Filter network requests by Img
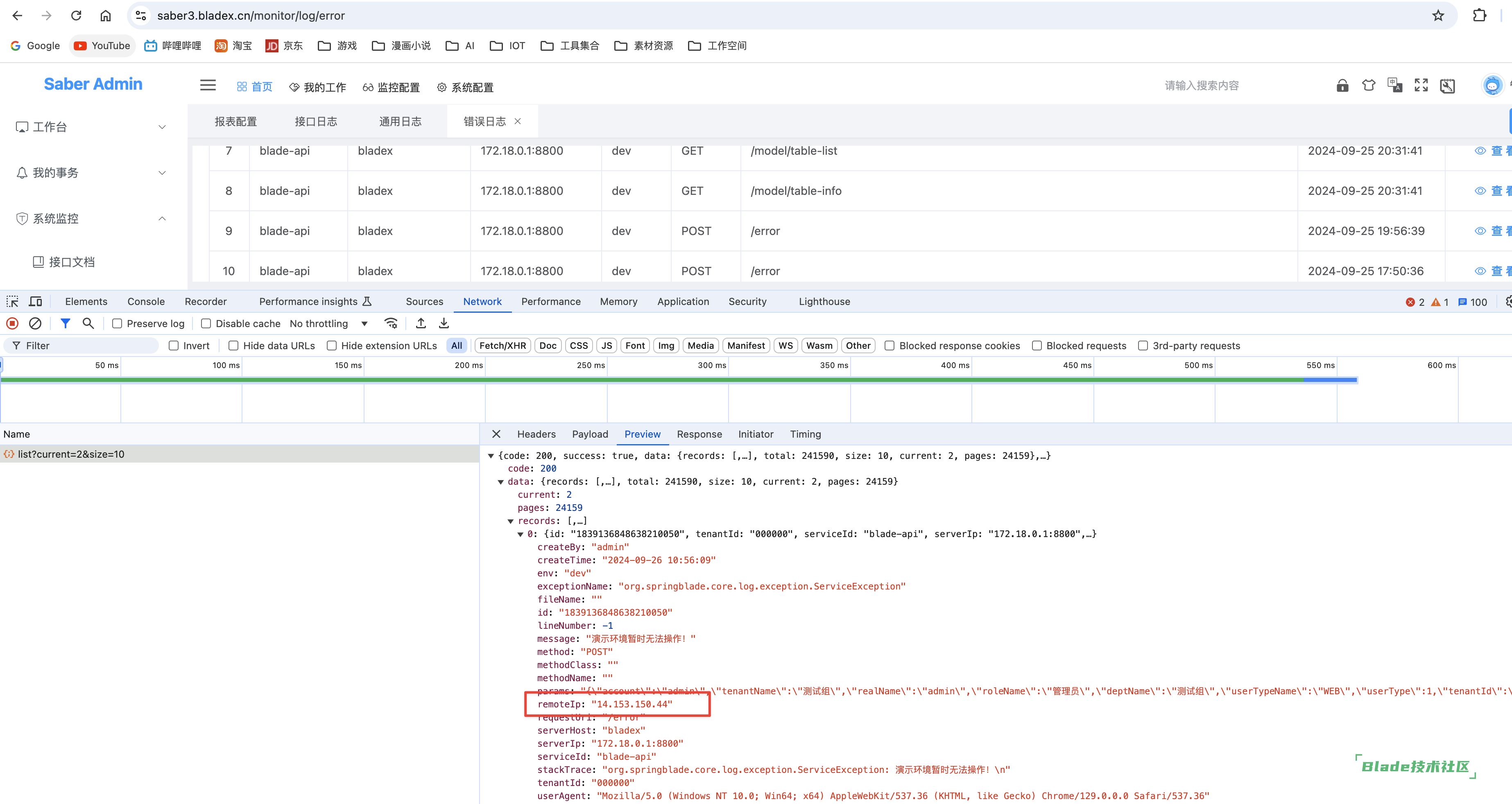This screenshot has height=804, width=1512. [x=666, y=346]
